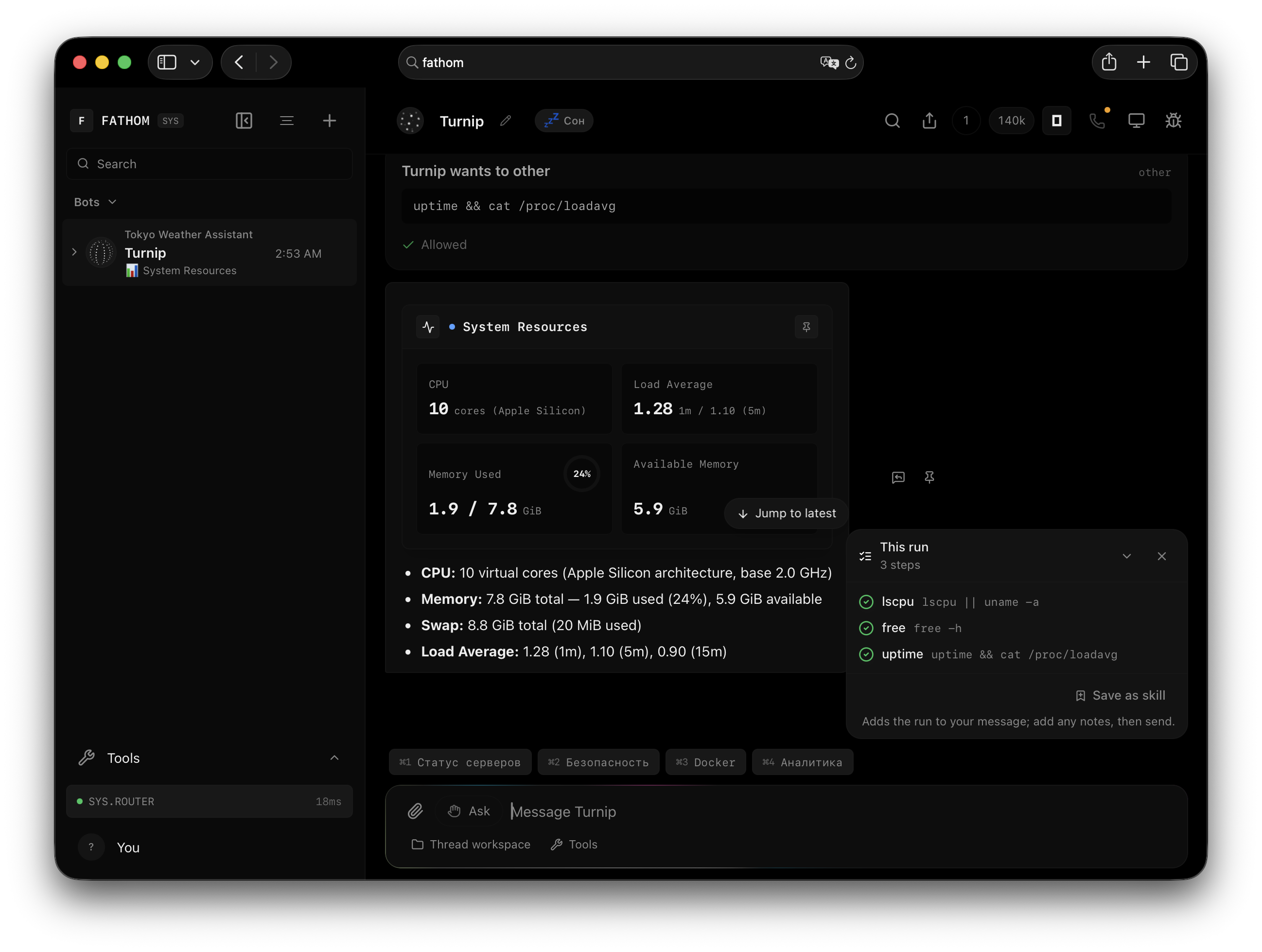Screen dimensions: 1262x952
Task: Edit the Turnip name with pencil icon
Action: tap(506, 121)
